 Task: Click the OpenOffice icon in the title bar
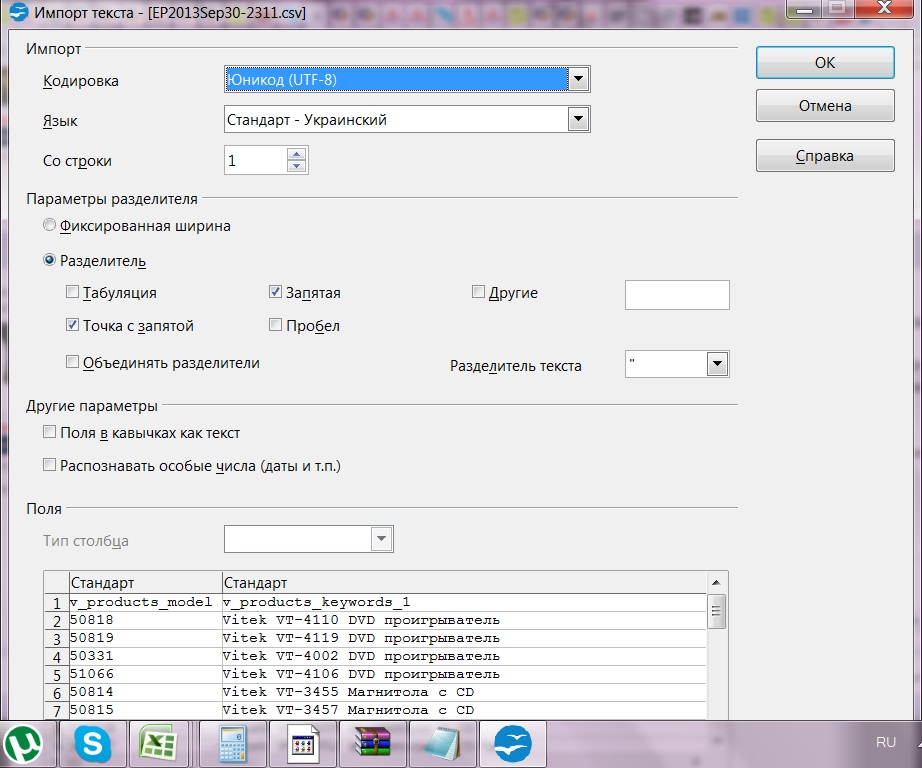pyautogui.click(x=18, y=12)
